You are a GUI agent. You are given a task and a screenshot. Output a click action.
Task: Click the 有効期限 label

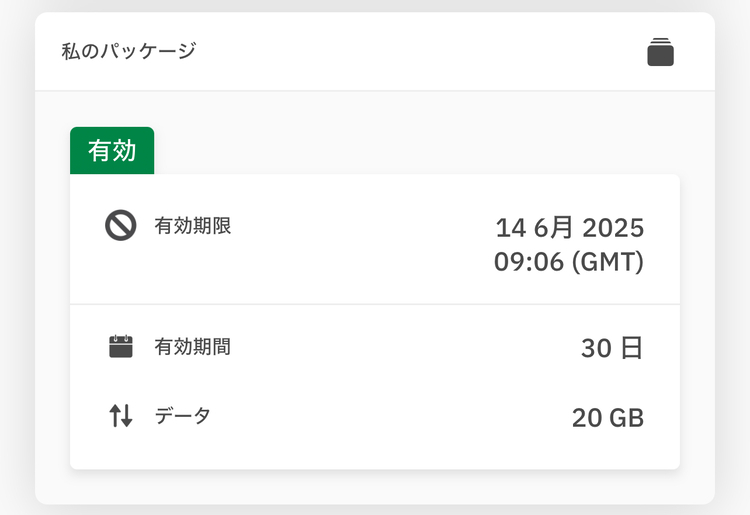tap(193, 226)
